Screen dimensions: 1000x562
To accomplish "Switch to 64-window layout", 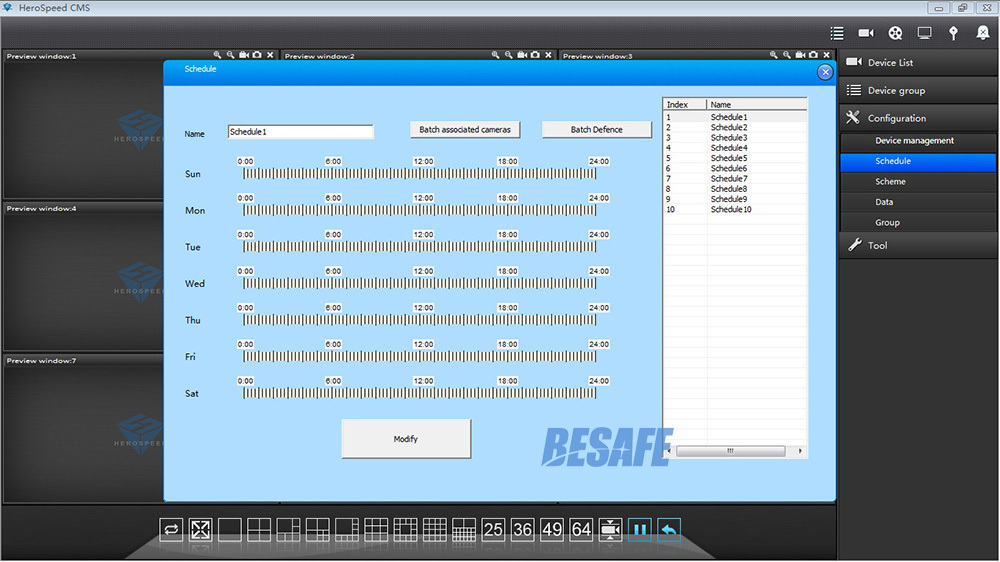I will coord(581,530).
